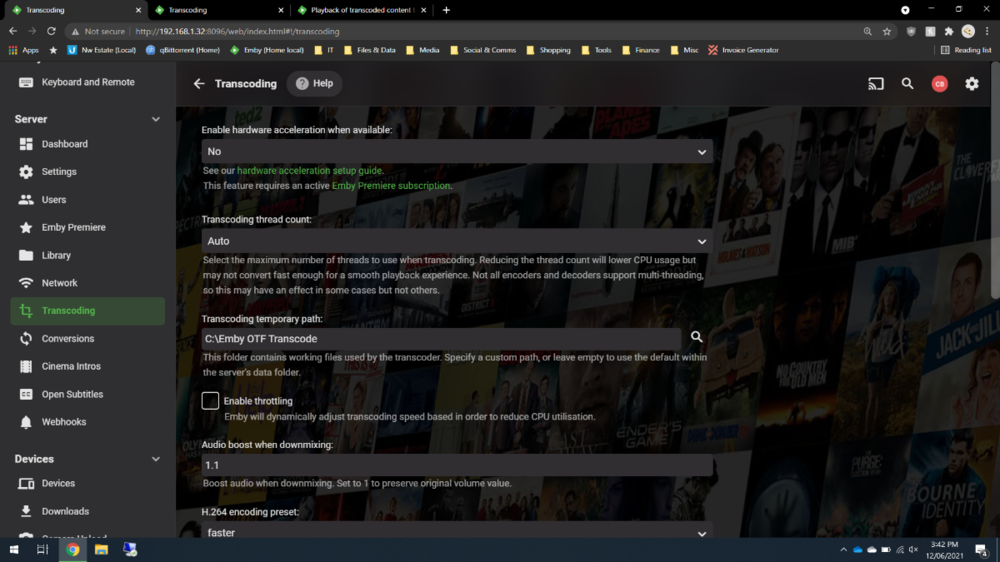
Task: Open the Emby settings gear icon
Action: (971, 84)
